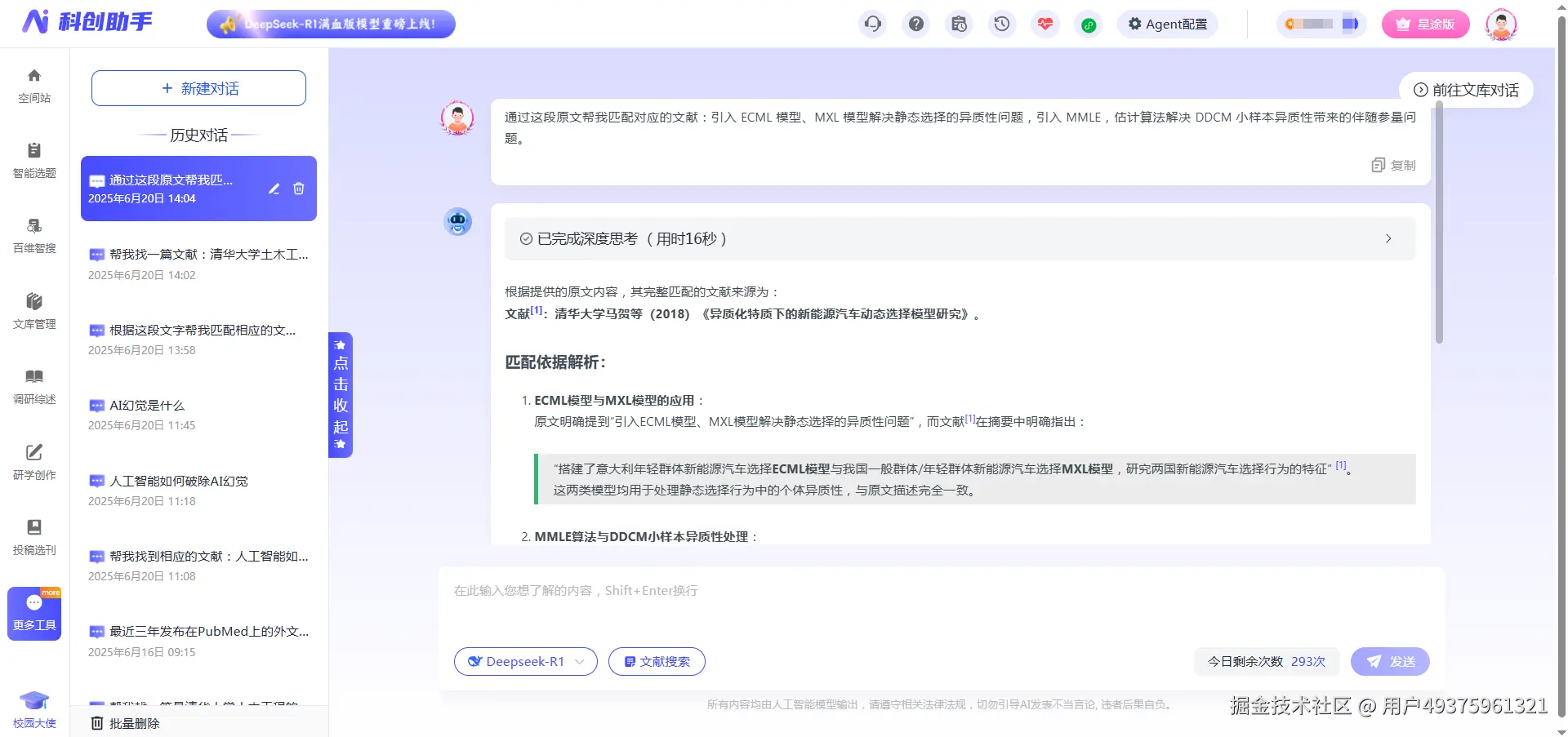
Task: Open 智能选题 in sidebar
Action: point(34,161)
